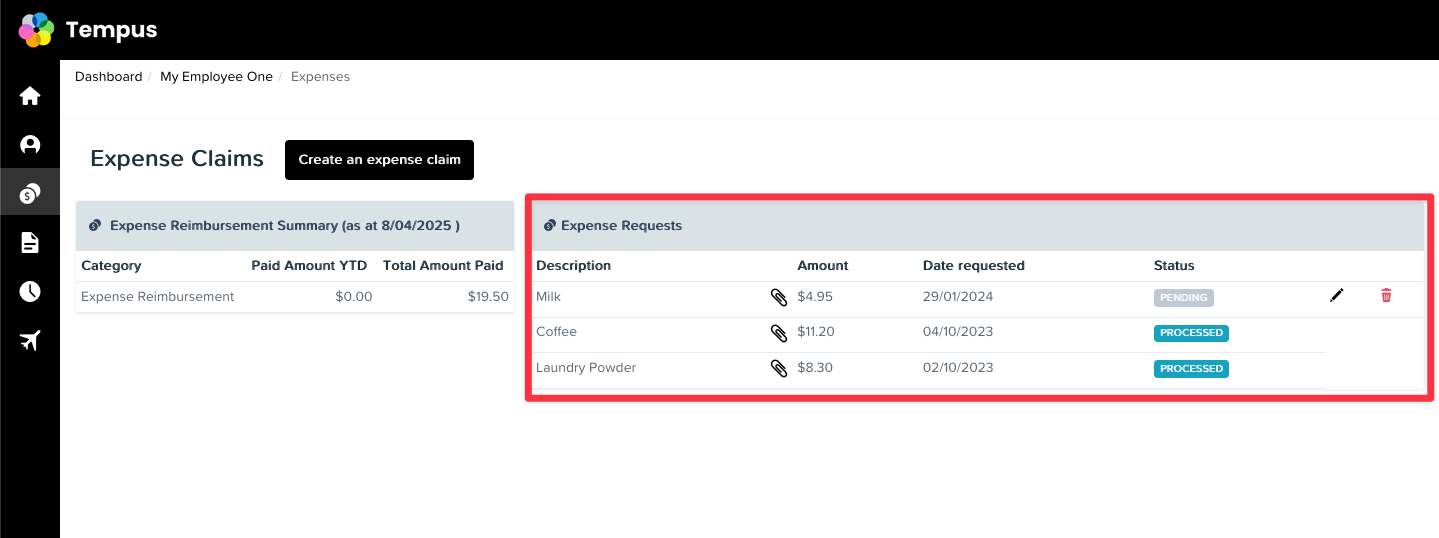Click the Pending status badge for Milk
This screenshot has width=1439, height=538.
1184,297
